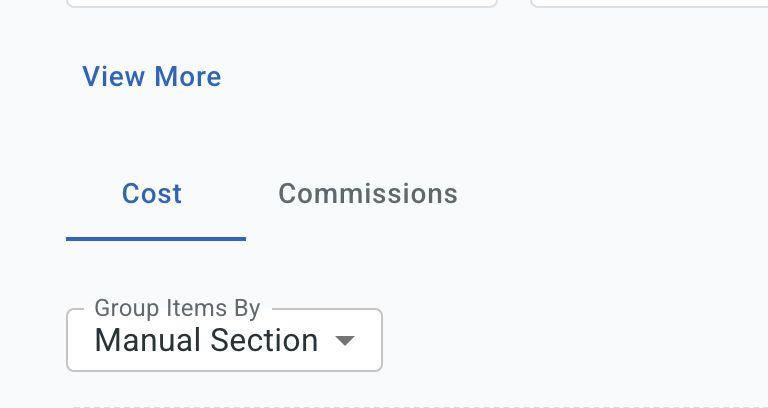
Task: Click the dropdown arrow beside Manual Section
Action: [x=344, y=340]
